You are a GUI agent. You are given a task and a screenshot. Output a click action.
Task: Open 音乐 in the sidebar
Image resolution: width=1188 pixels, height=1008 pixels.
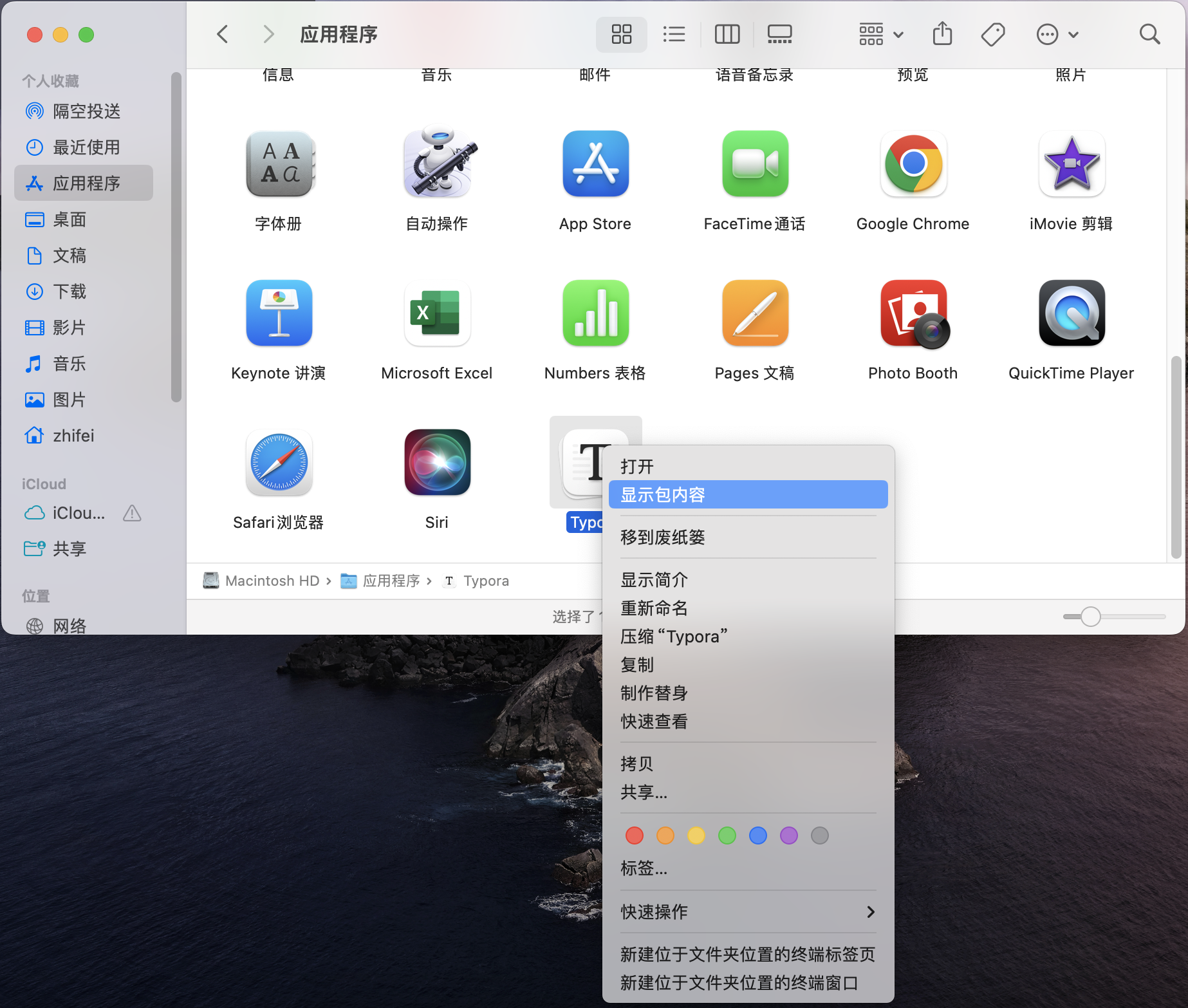[84, 364]
